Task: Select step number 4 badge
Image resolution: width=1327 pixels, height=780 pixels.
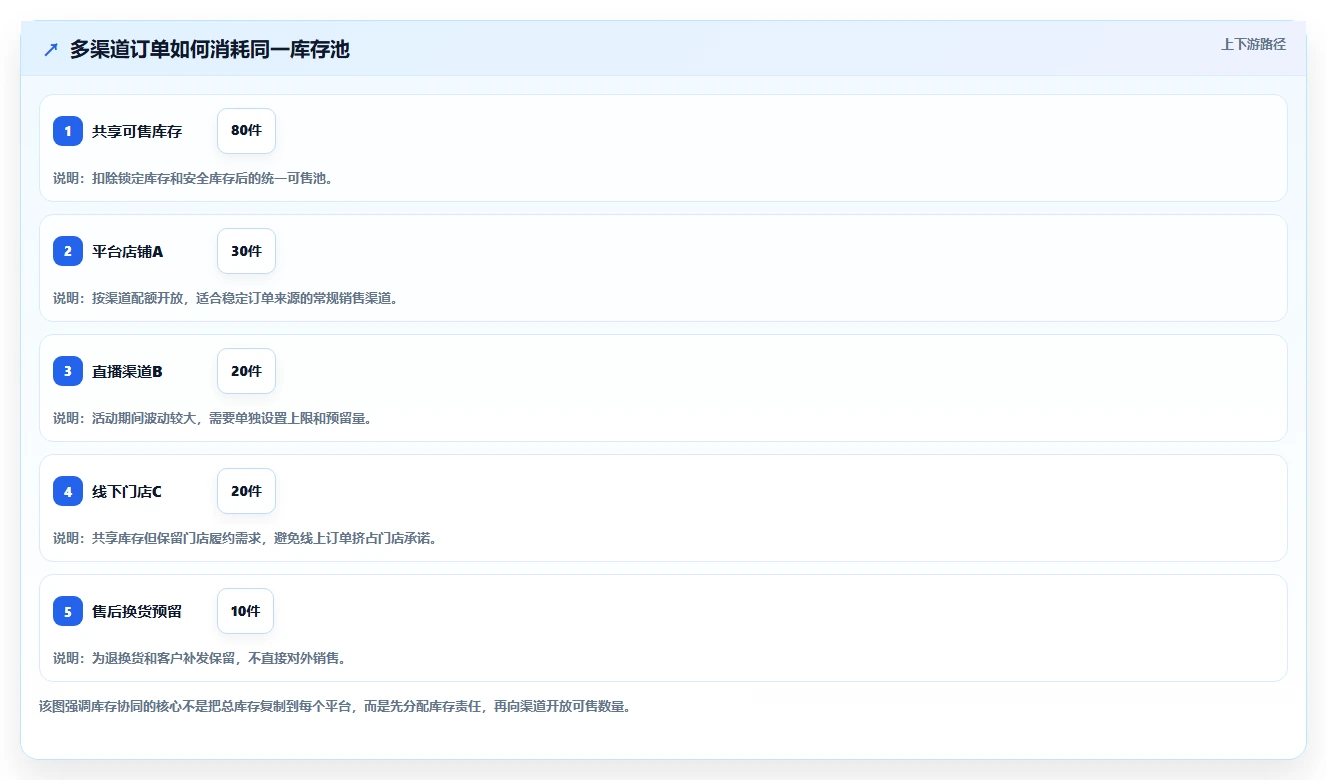Action: pyautogui.click(x=68, y=491)
